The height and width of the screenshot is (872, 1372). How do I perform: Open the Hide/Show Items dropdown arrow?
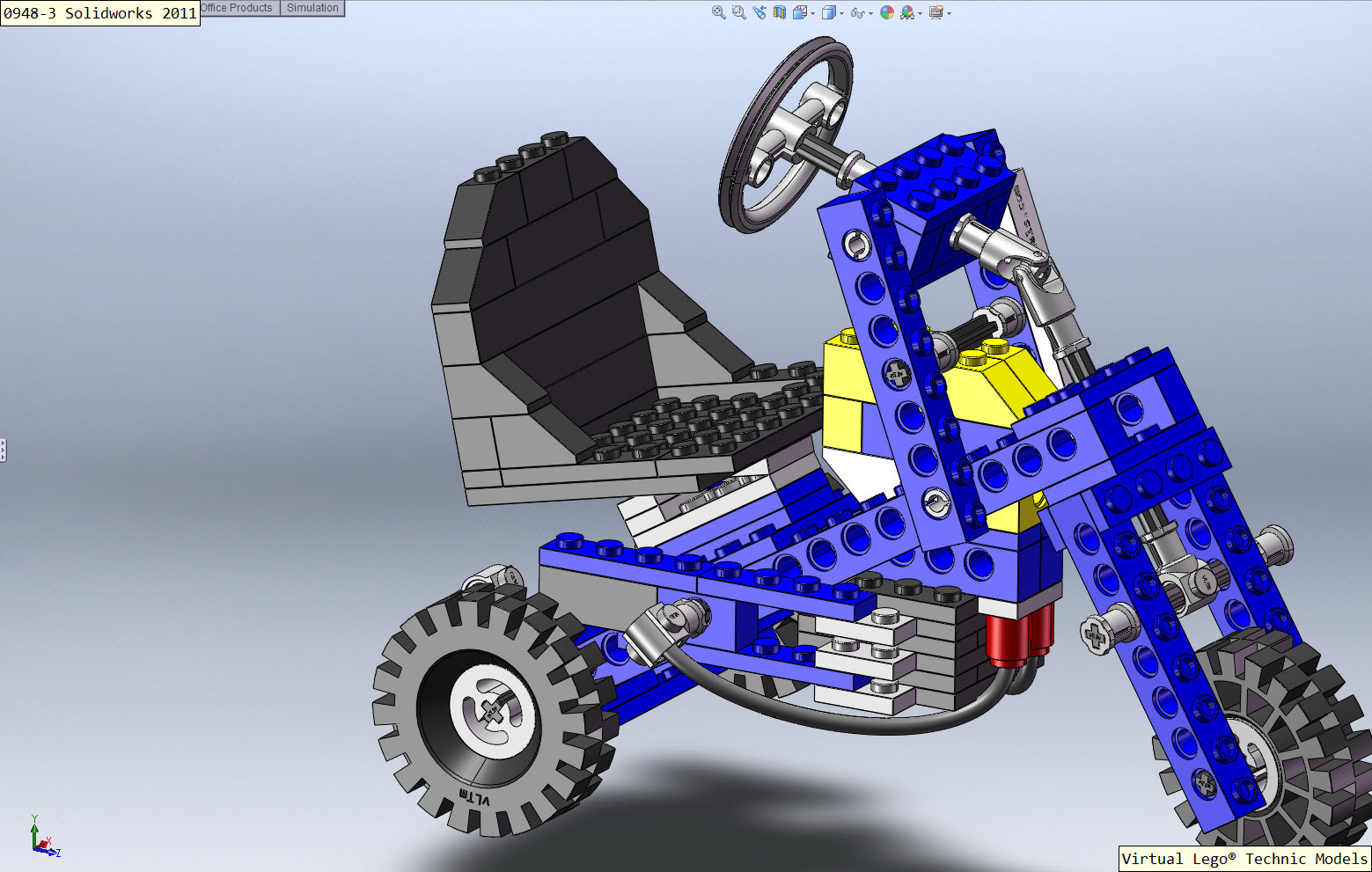pyautogui.click(x=870, y=13)
